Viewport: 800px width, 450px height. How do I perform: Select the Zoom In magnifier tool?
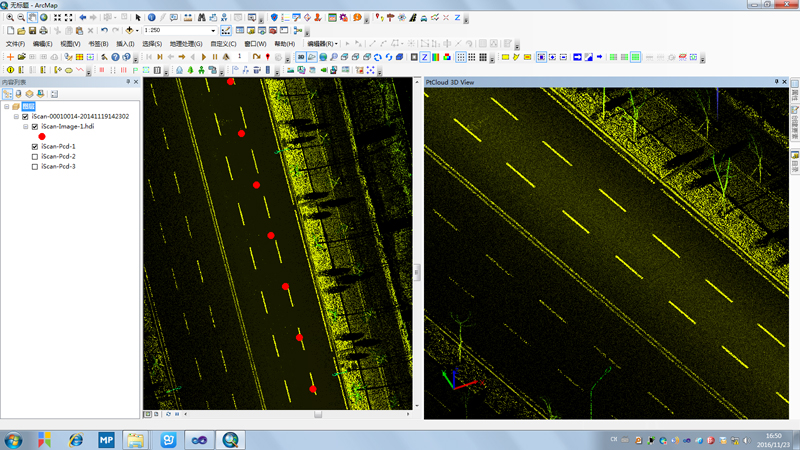coord(10,18)
